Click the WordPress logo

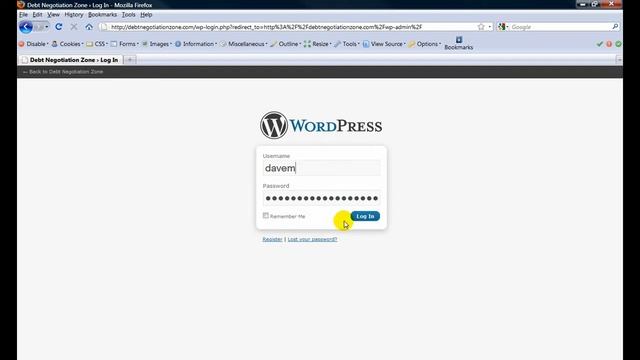pyautogui.click(x=321, y=125)
